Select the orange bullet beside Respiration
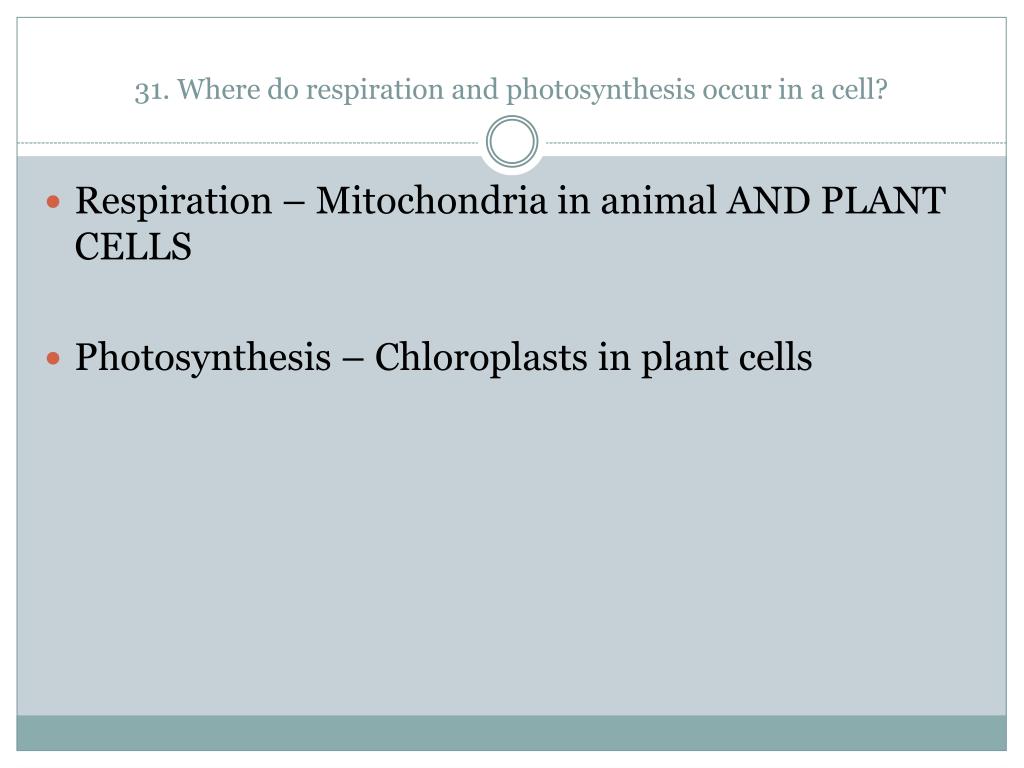 click(x=54, y=202)
